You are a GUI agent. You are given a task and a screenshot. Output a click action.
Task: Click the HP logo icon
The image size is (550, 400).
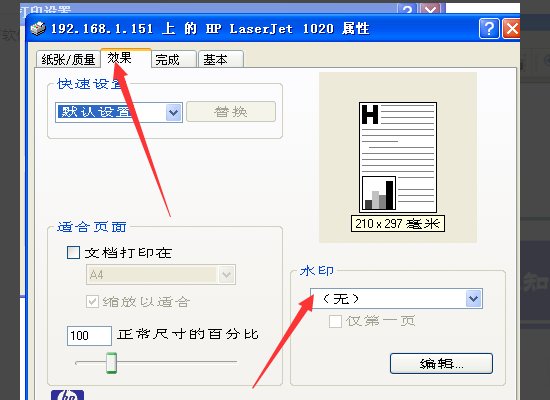coord(67,395)
